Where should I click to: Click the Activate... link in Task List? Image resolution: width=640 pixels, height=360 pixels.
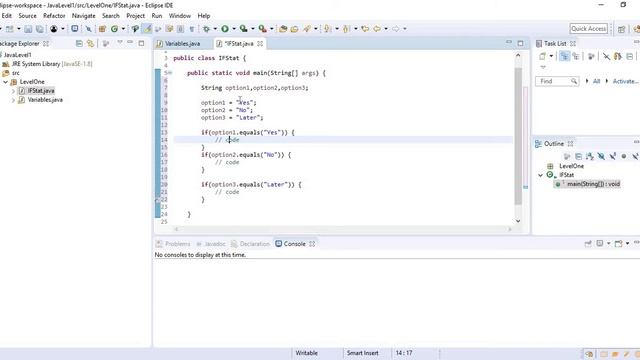625,81
